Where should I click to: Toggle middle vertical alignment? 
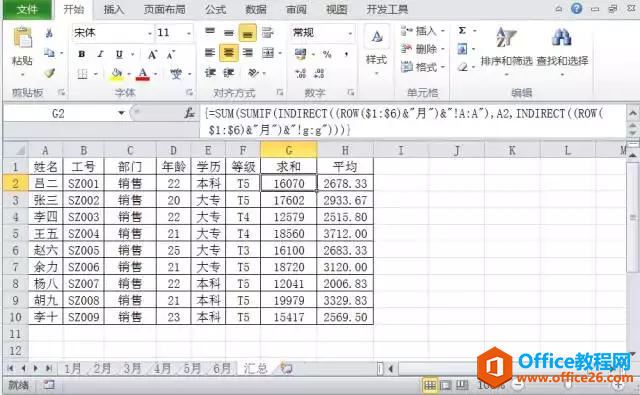(229, 32)
